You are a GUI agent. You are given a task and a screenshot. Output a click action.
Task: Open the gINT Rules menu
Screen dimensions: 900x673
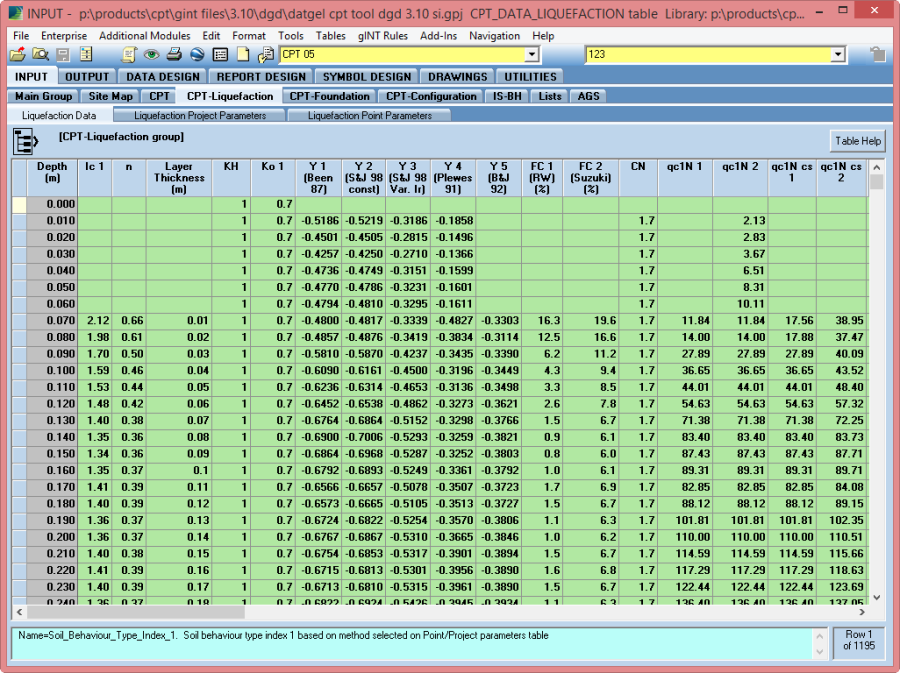(380, 35)
